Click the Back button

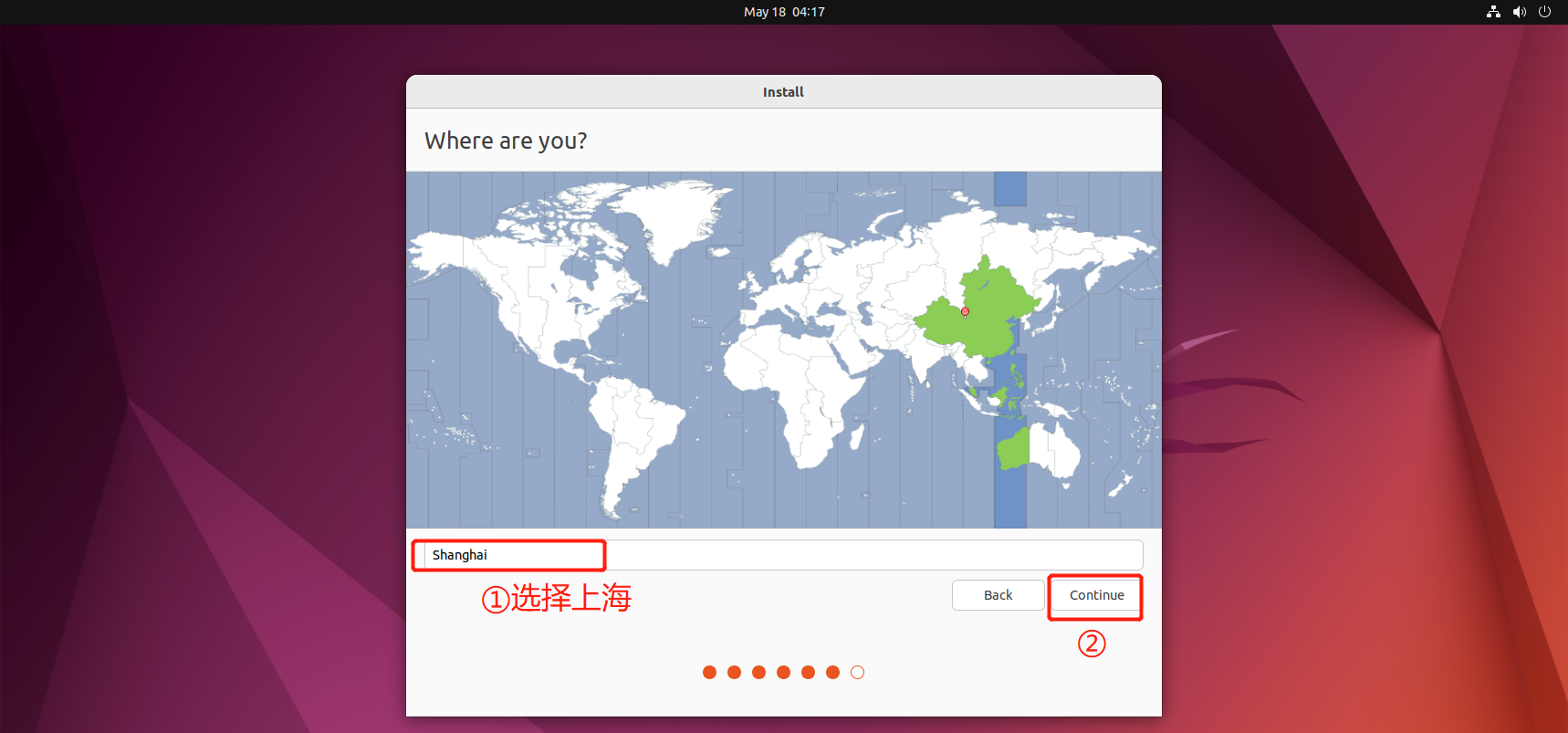pos(998,595)
